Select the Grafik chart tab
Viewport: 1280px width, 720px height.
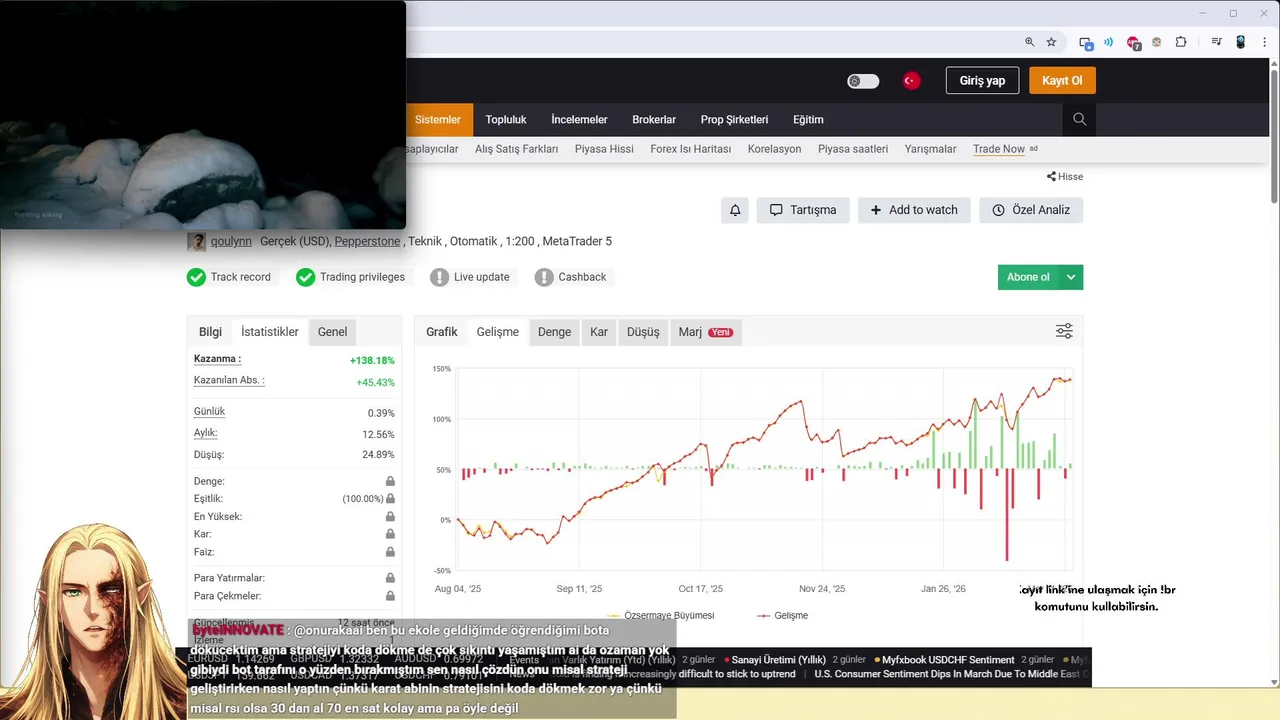click(x=442, y=332)
